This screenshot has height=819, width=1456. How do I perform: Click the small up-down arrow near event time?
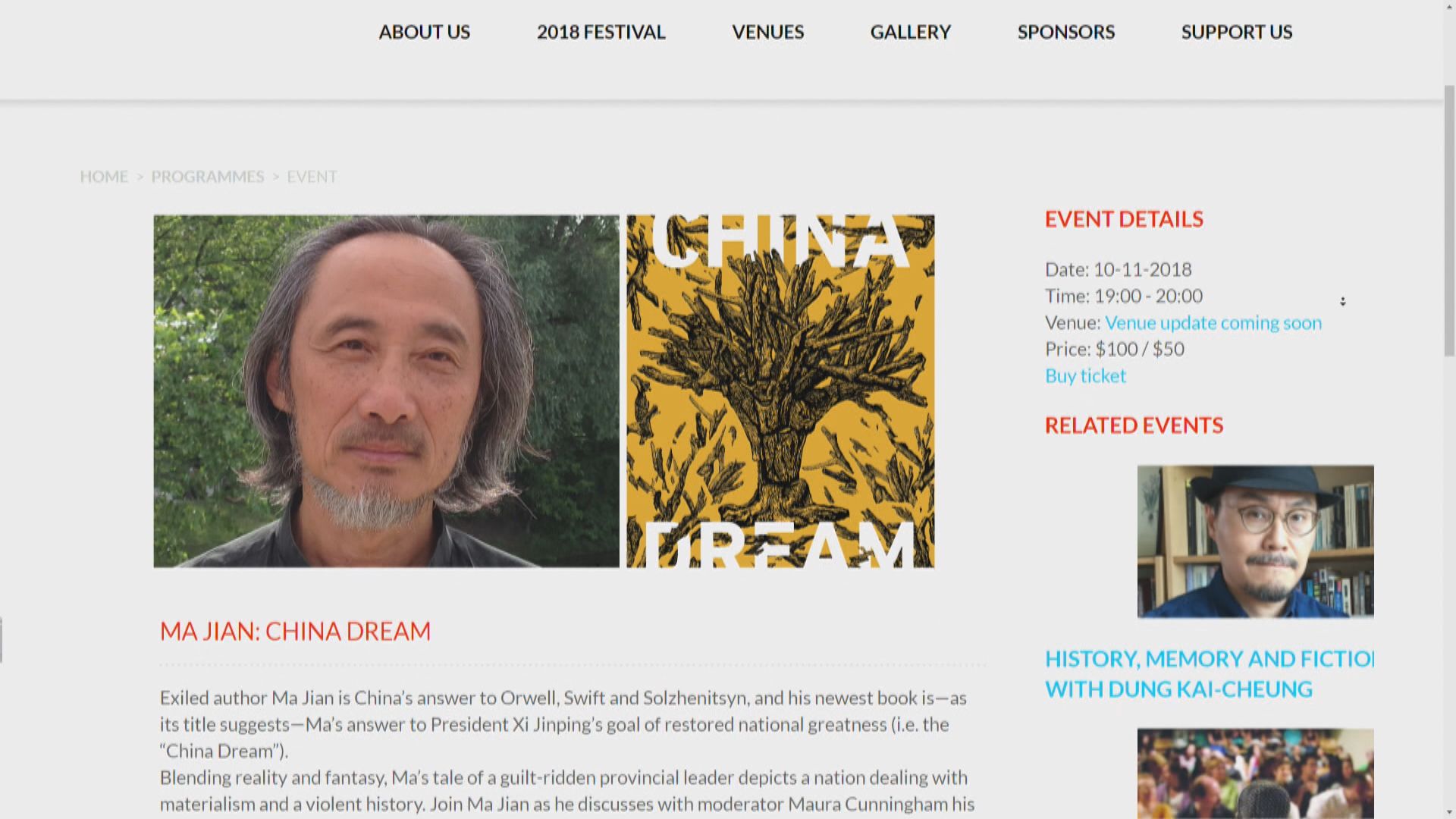[1342, 301]
